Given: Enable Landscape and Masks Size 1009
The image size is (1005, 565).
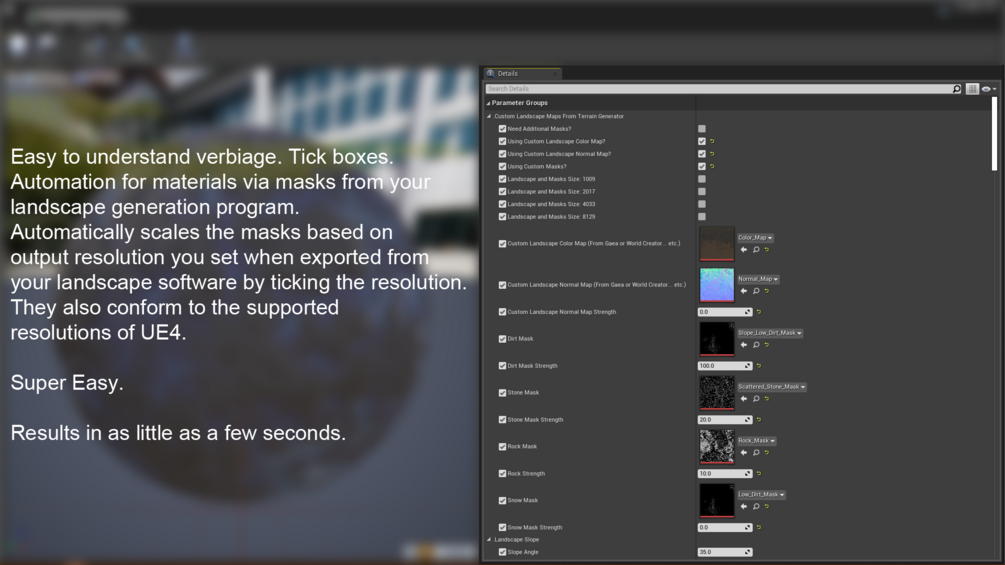Looking at the screenshot, I should tap(702, 179).
